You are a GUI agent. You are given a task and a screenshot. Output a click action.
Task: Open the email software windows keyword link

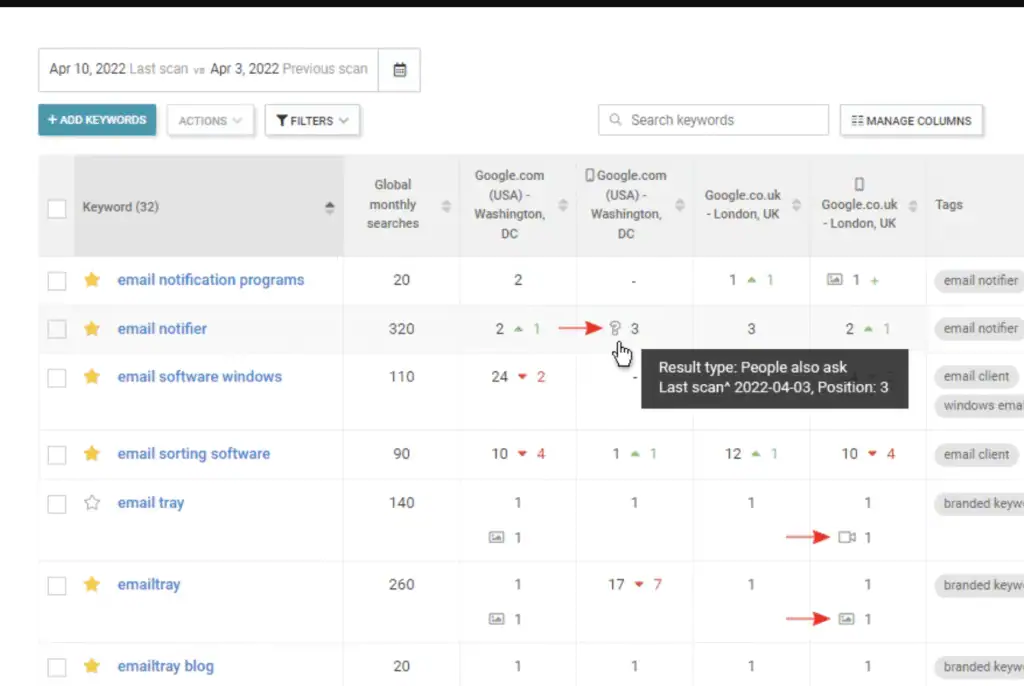199,377
